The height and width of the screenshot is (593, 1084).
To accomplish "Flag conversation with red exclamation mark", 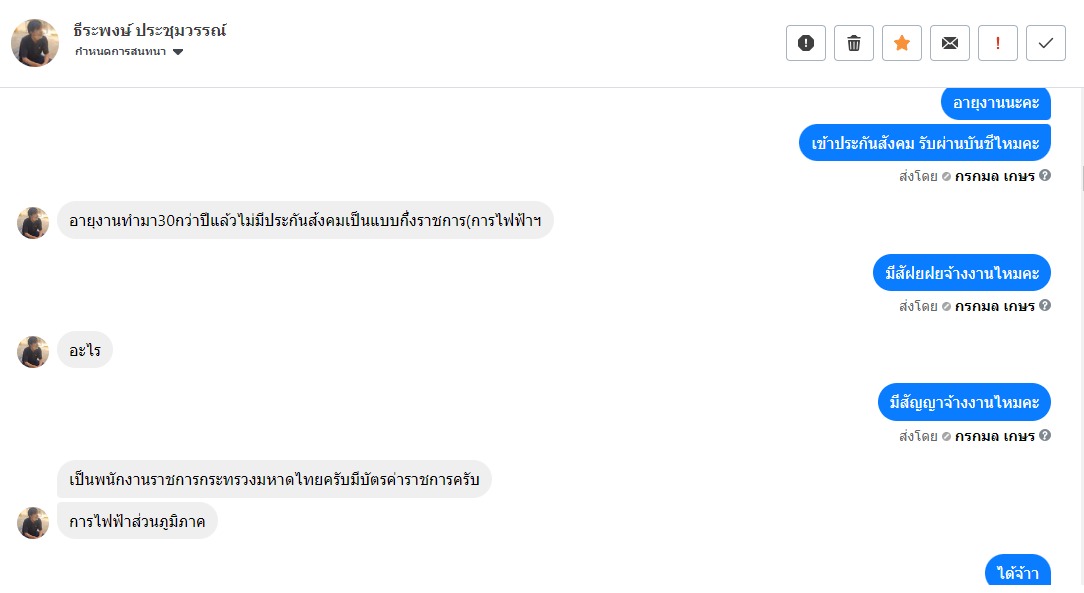I will [998, 43].
